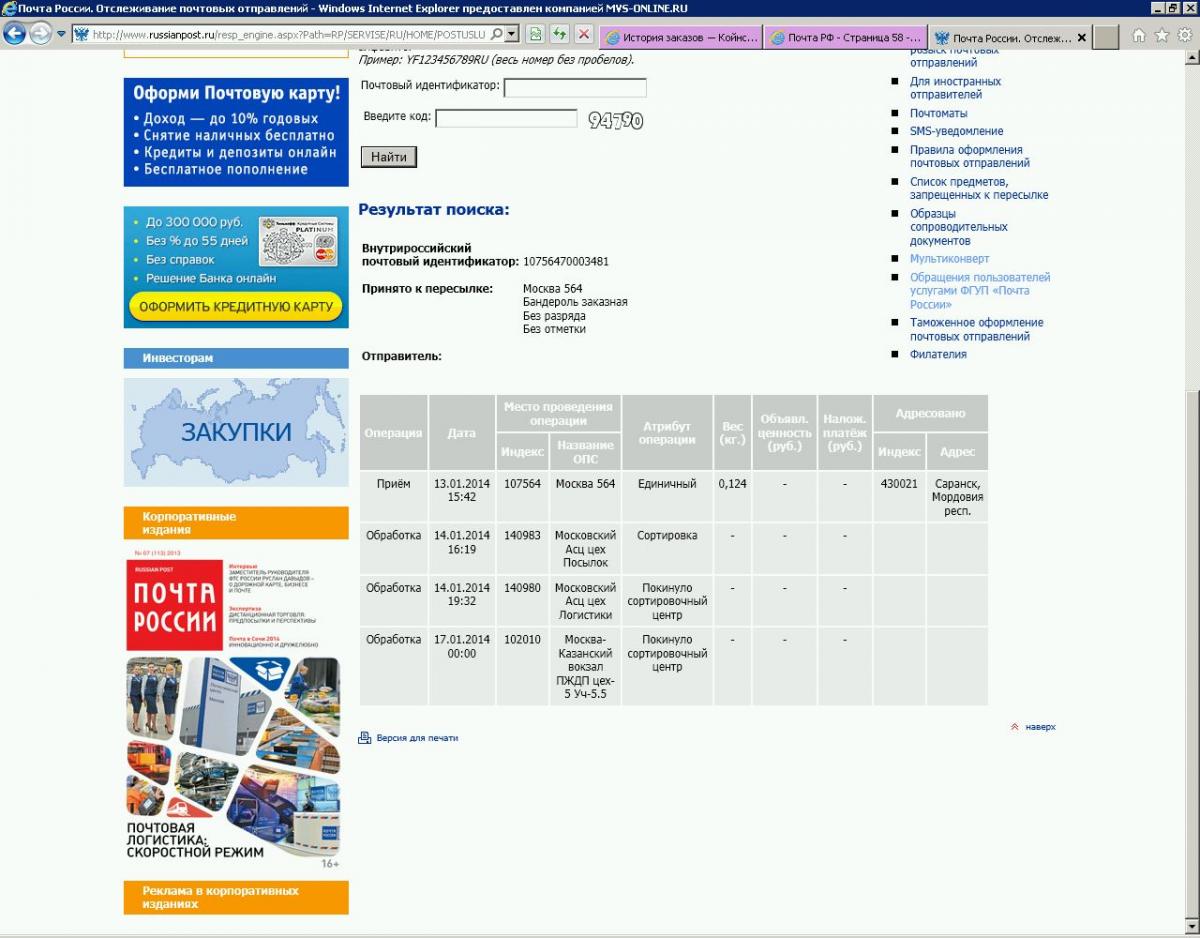Open the "ЗАКУПКИ" map banner
The width and height of the screenshot is (1200, 938).
pos(236,432)
